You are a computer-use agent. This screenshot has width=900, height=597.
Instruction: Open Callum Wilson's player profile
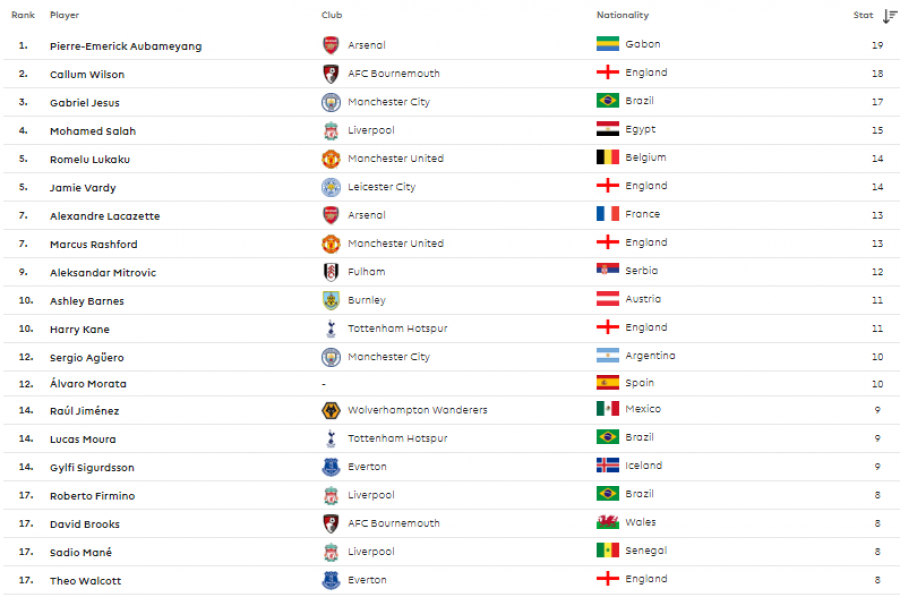(87, 75)
